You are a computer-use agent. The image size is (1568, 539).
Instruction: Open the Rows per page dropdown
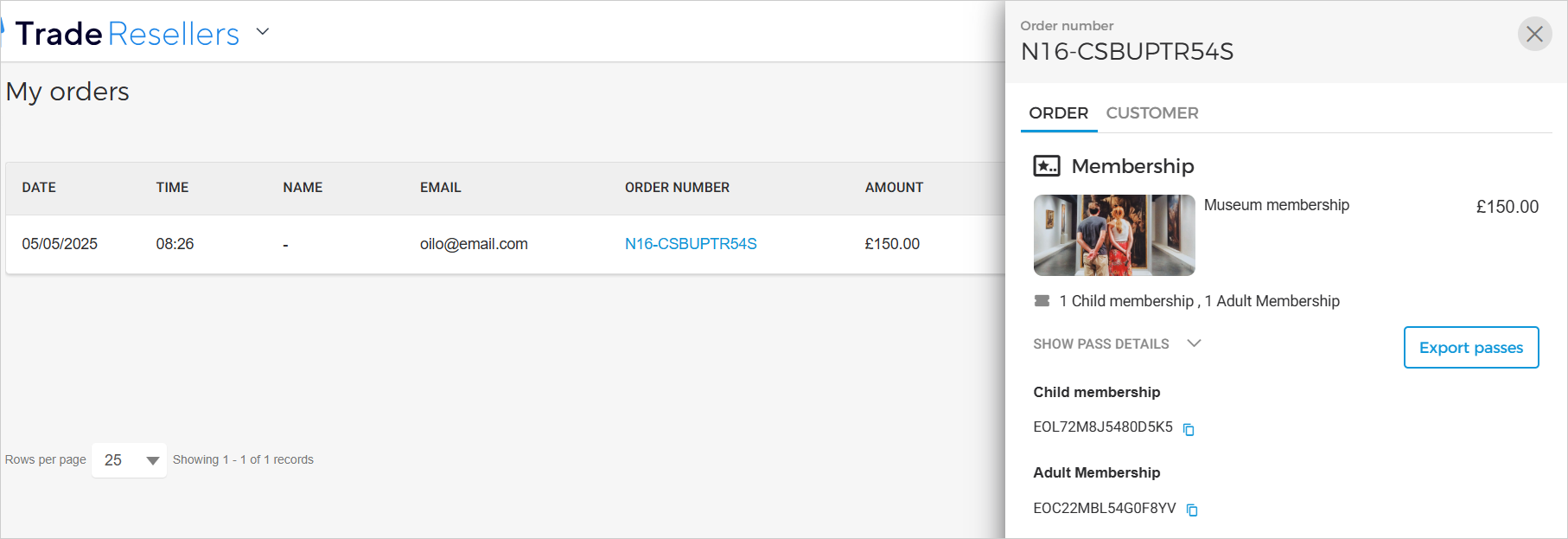(129, 460)
